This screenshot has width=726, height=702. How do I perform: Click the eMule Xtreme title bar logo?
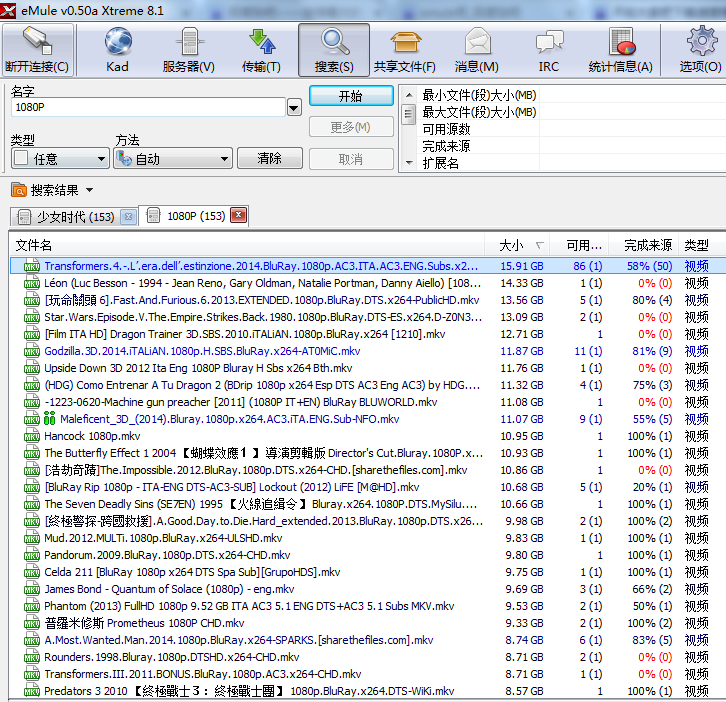coord(8,10)
